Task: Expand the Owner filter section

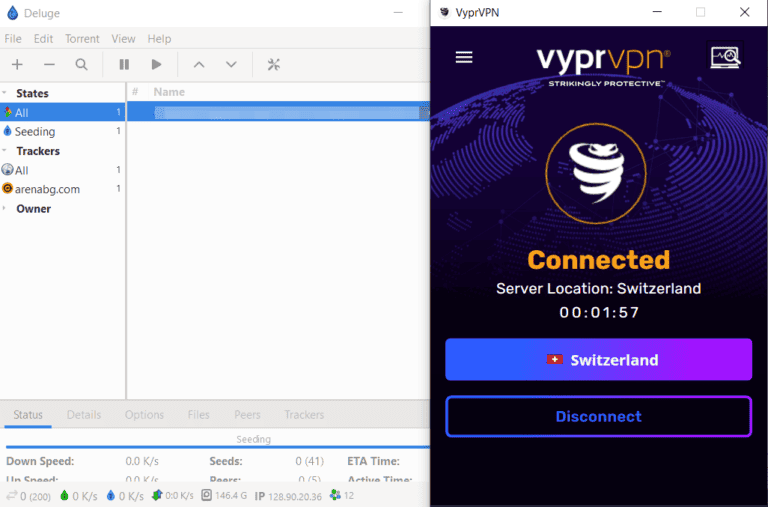Action: 4,208
